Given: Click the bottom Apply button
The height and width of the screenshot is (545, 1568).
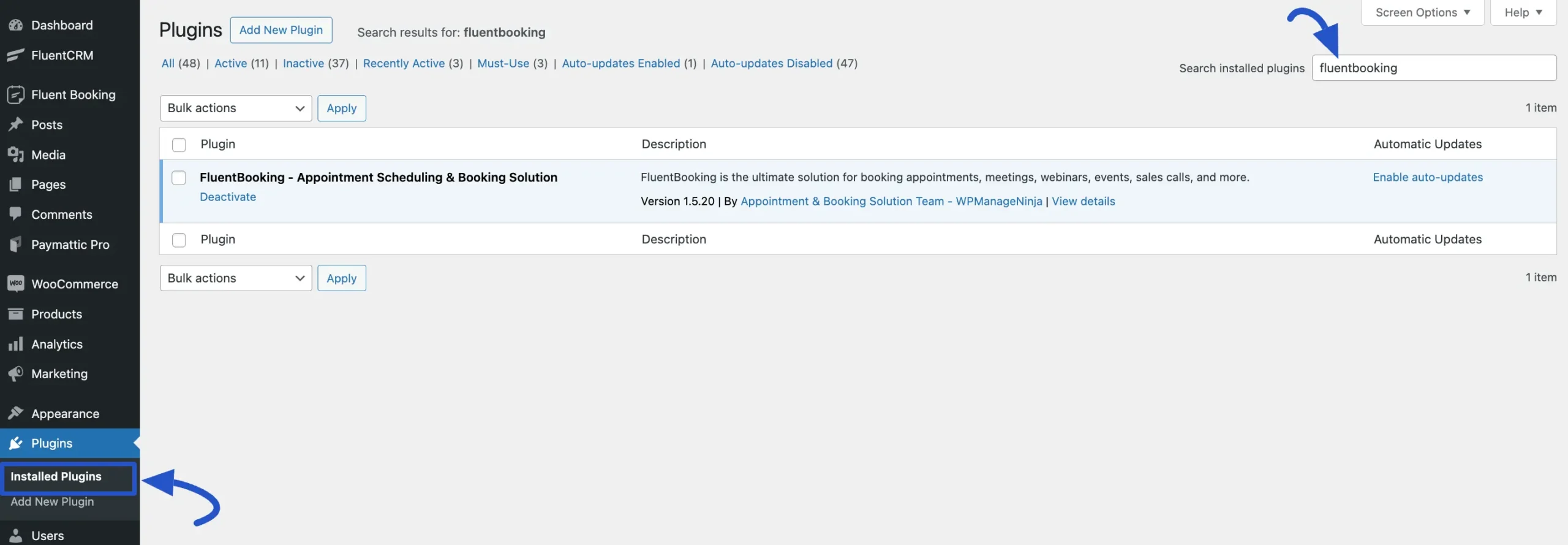Looking at the screenshot, I should [342, 278].
